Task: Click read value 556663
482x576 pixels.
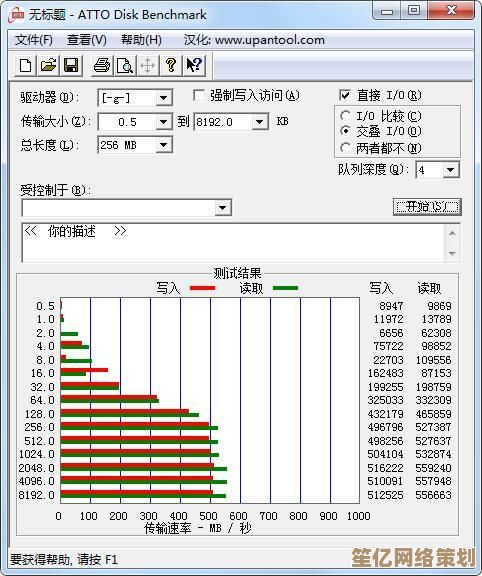Action: pos(434,495)
